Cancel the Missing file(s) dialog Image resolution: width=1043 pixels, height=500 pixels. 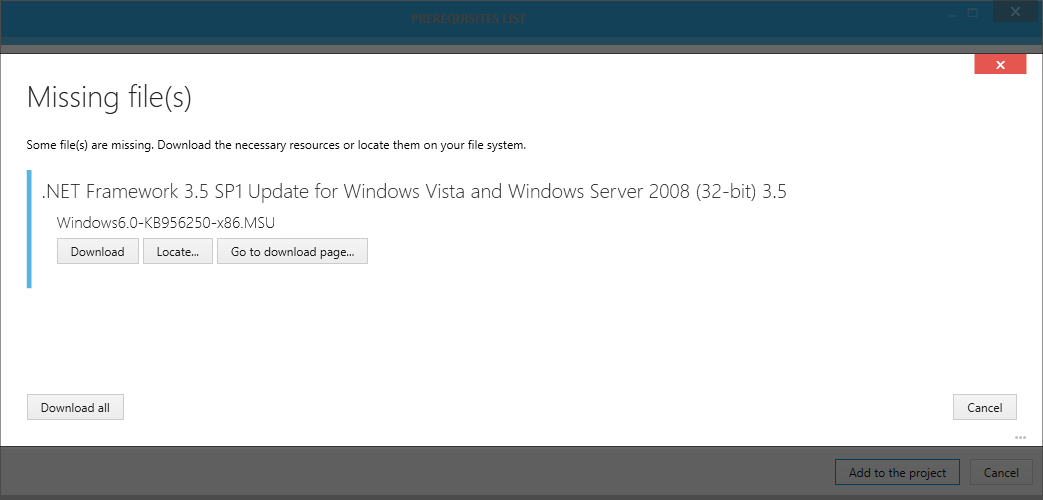pyautogui.click(x=984, y=407)
